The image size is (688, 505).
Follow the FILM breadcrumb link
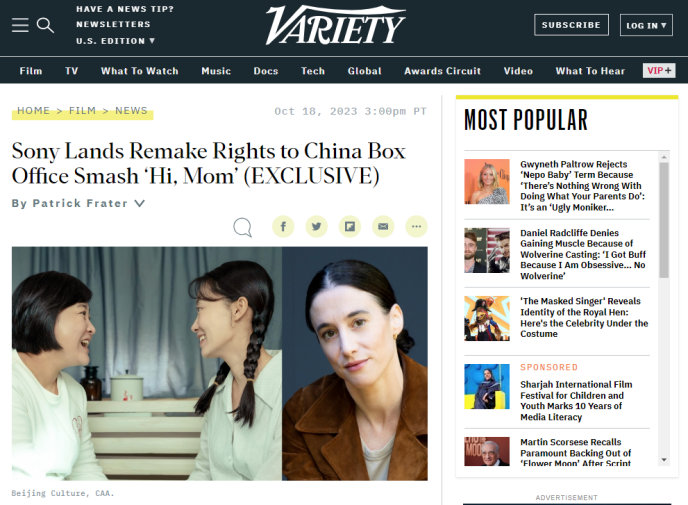[x=82, y=111]
